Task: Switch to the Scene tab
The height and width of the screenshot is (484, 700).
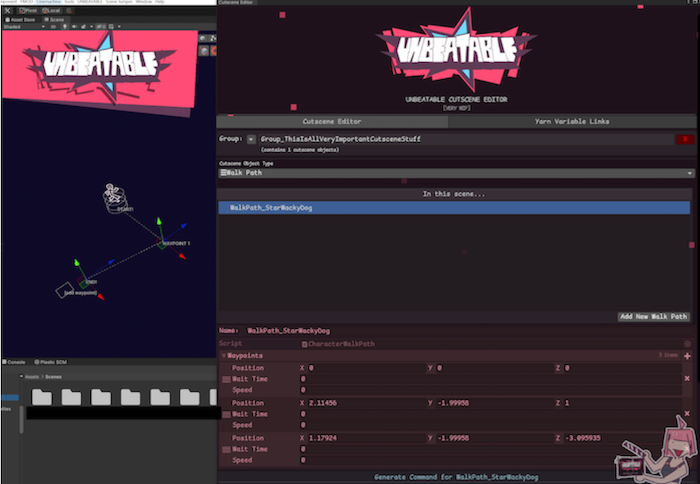Action: click(x=54, y=20)
